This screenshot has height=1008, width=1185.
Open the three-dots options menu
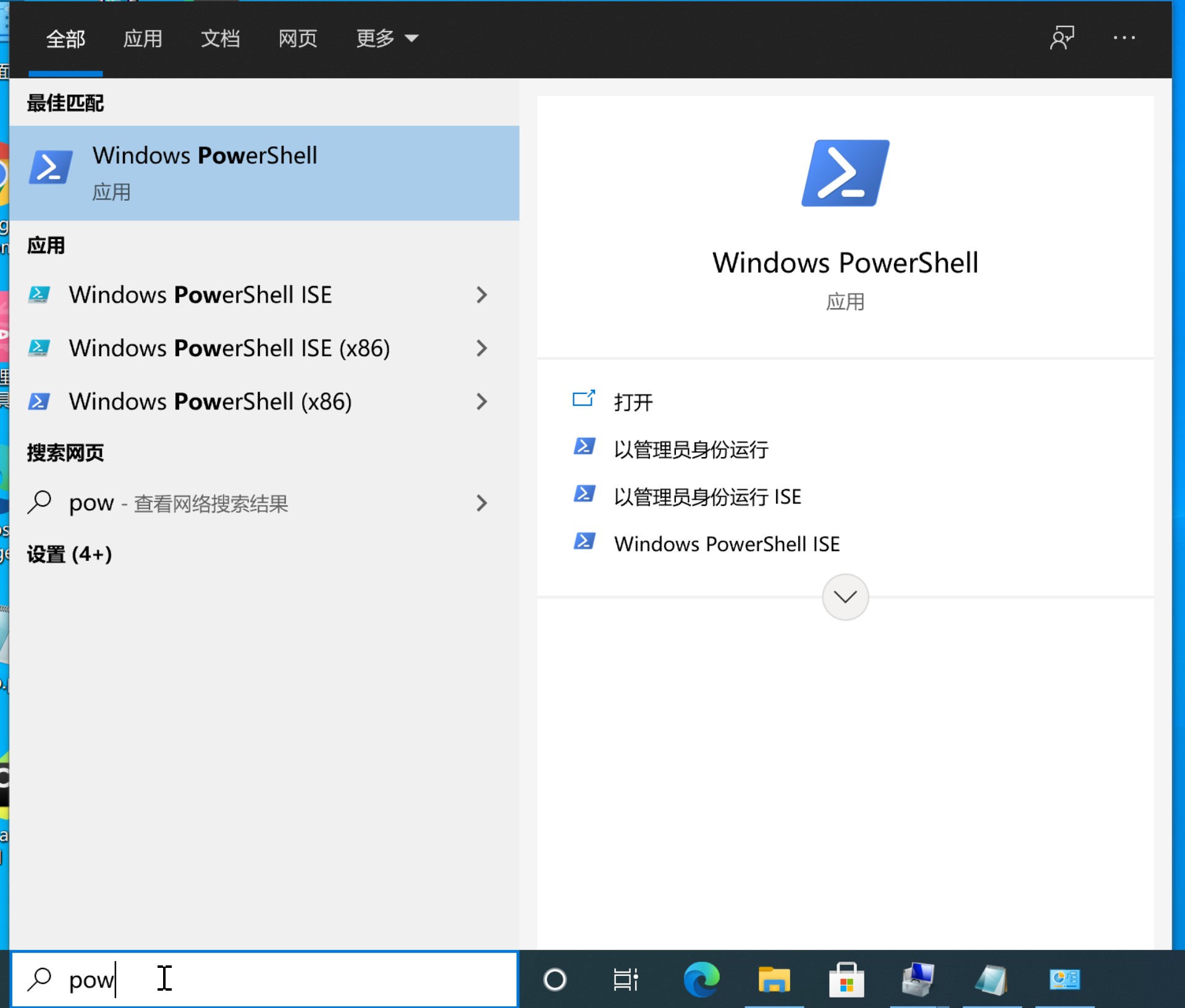point(1124,38)
